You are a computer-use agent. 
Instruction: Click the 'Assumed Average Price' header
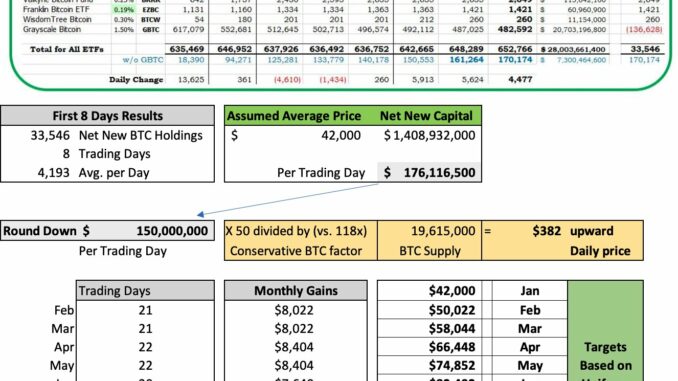pos(294,116)
